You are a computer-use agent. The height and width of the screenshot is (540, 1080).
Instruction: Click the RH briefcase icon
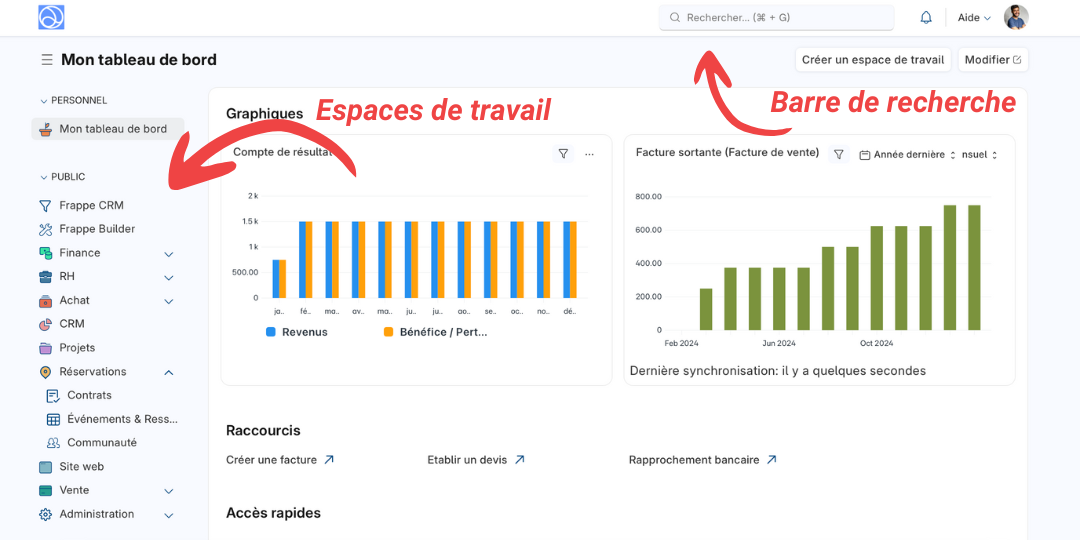(45, 277)
